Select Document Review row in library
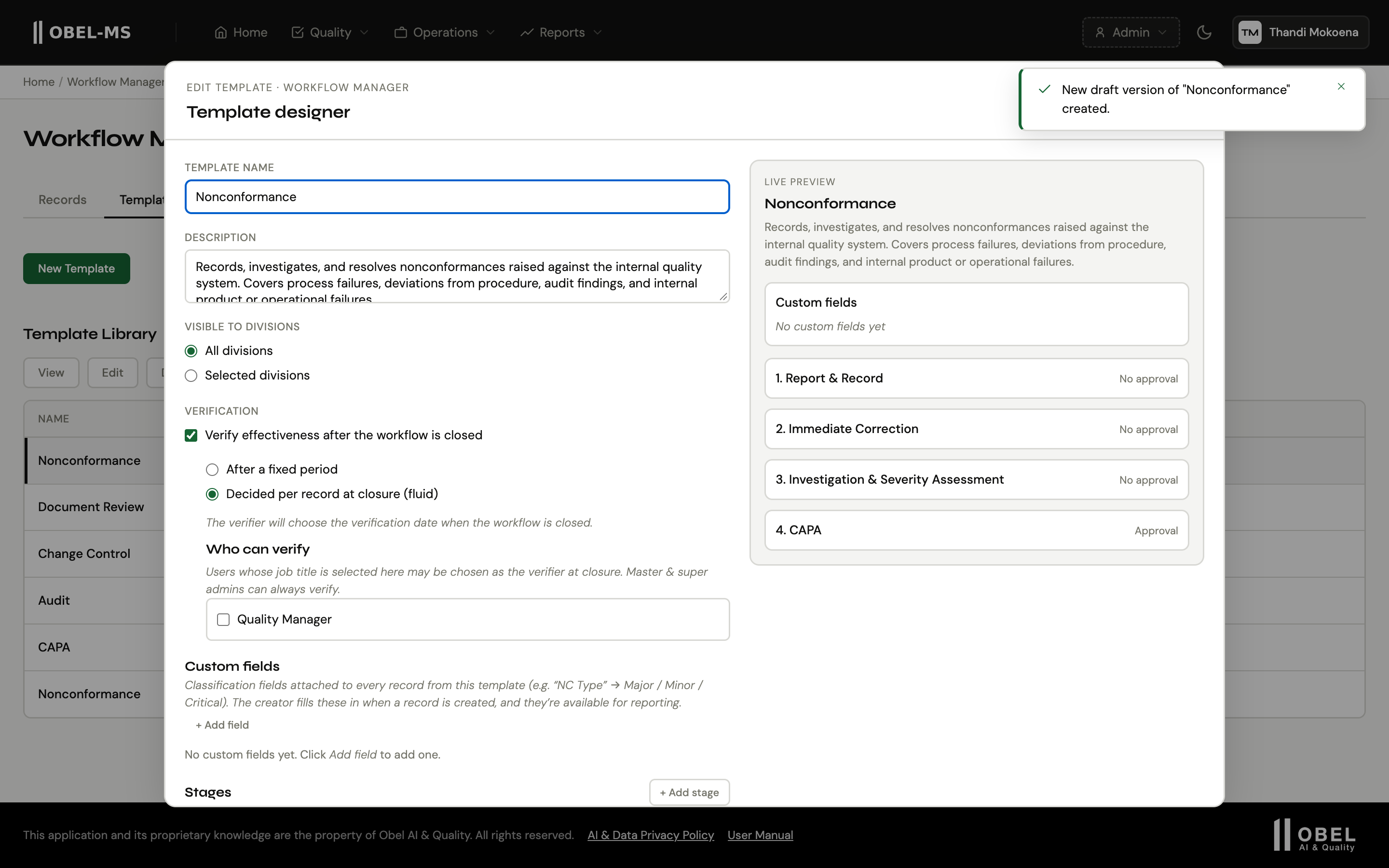The image size is (1389, 868). [x=95, y=507]
